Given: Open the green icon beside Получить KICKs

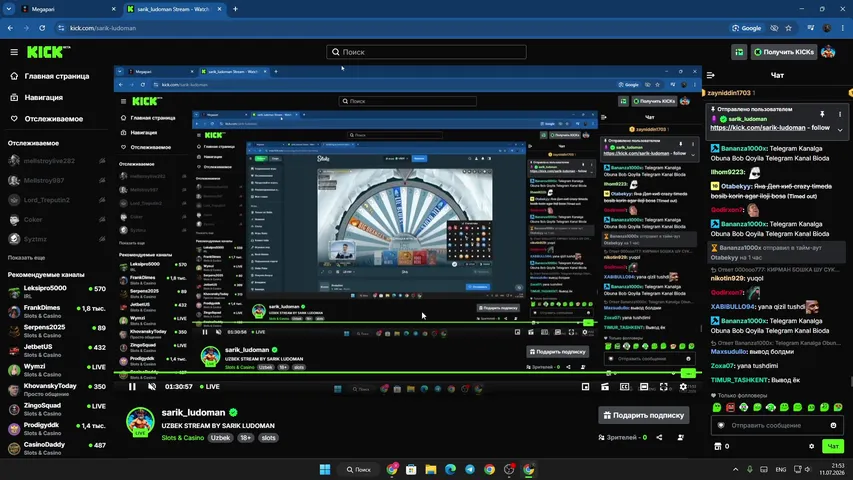Looking at the screenshot, I should click(x=739, y=52).
